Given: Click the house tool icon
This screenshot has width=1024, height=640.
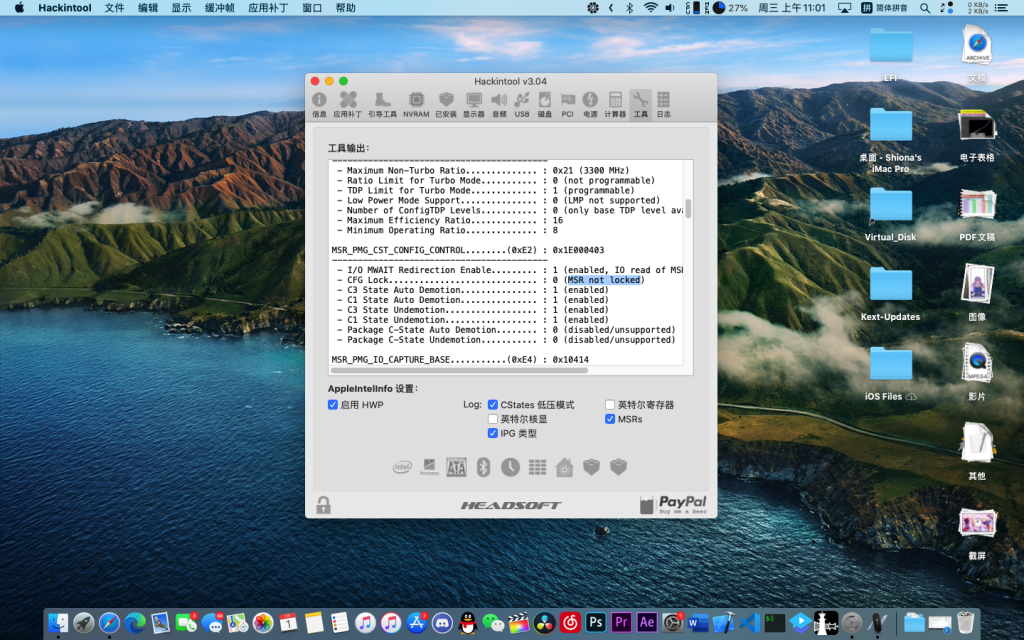Looking at the screenshot, I should coord(564,467).
